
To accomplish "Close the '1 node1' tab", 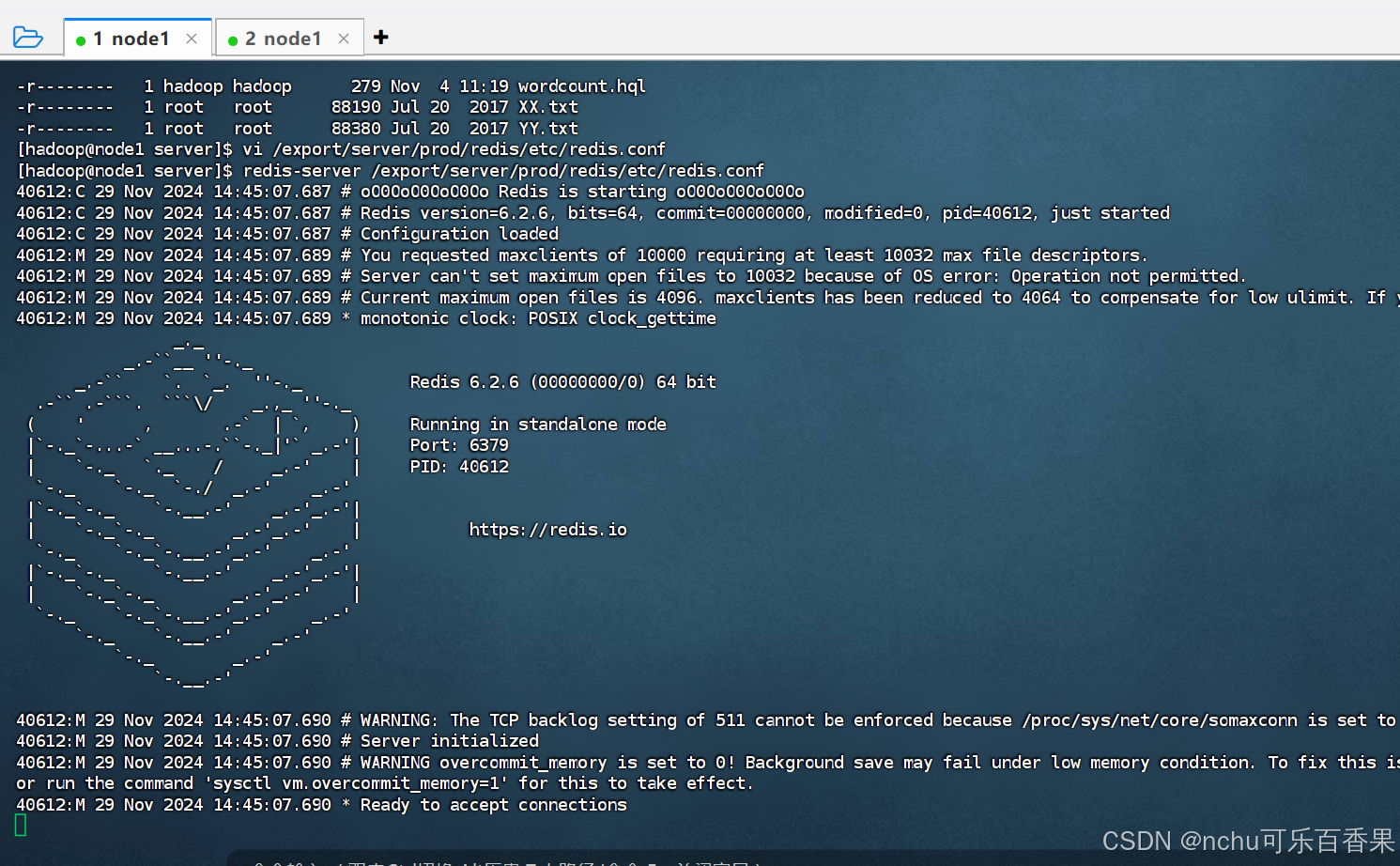I will coord(192,39).
